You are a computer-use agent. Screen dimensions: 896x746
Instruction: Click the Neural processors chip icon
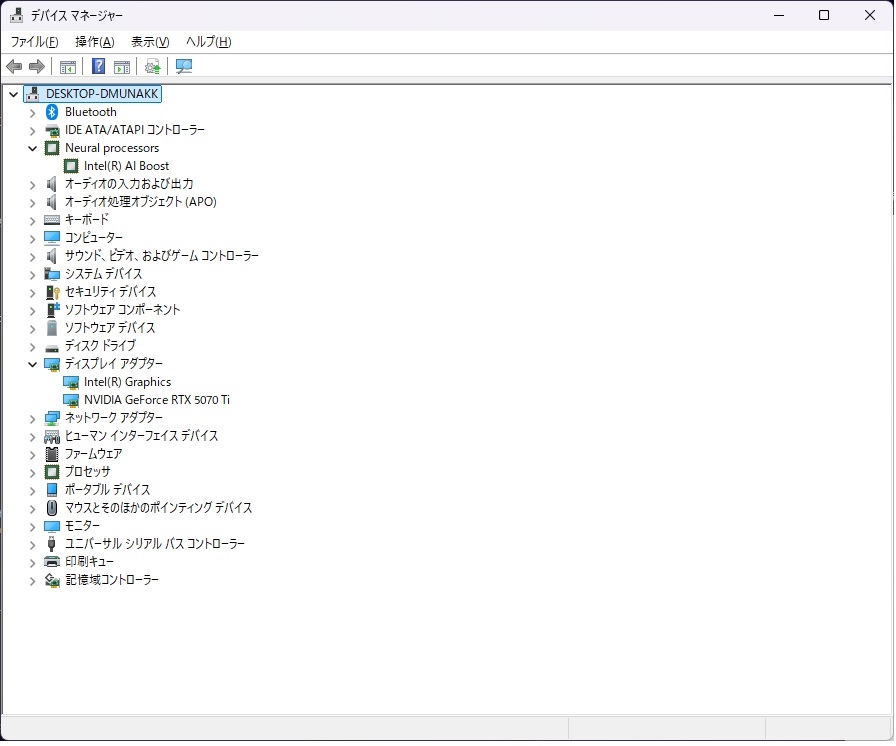tap(52, 148)
